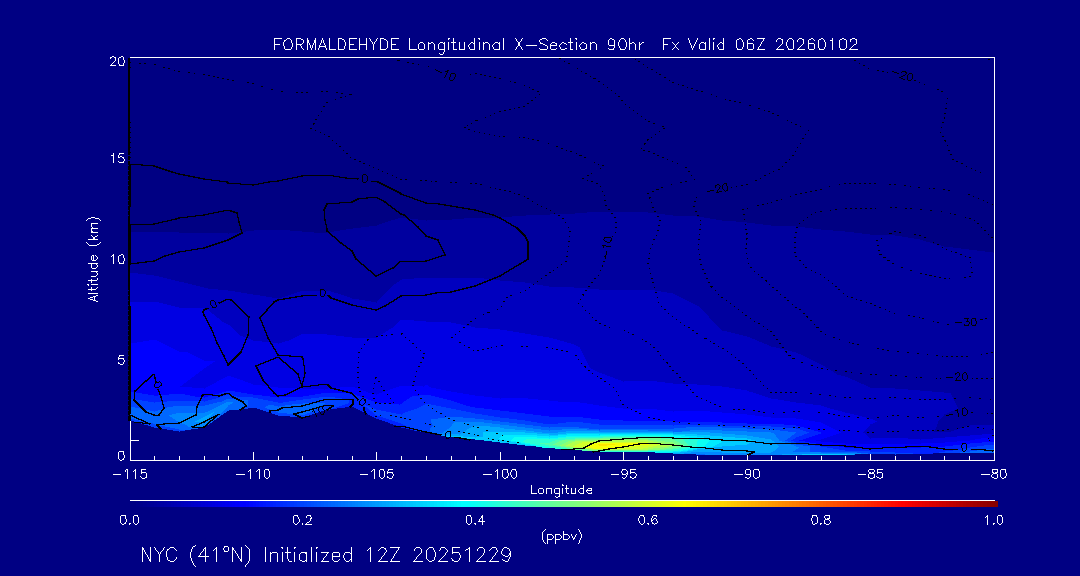This screenshot has height=576, width=1080.
Task: Select the 5 km altitude tick label
Action: point(120,358)
